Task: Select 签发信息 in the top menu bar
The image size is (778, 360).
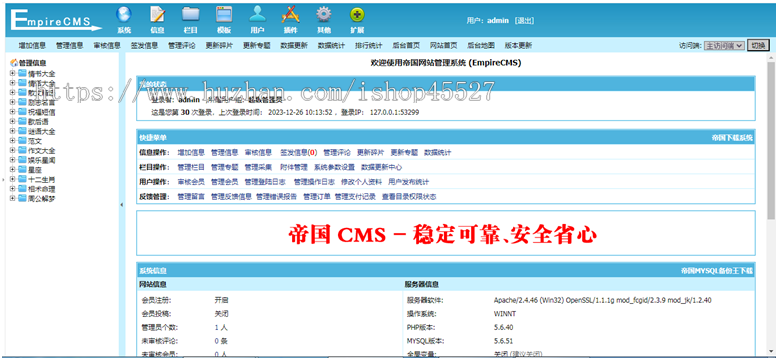Action: click(144, 46)
